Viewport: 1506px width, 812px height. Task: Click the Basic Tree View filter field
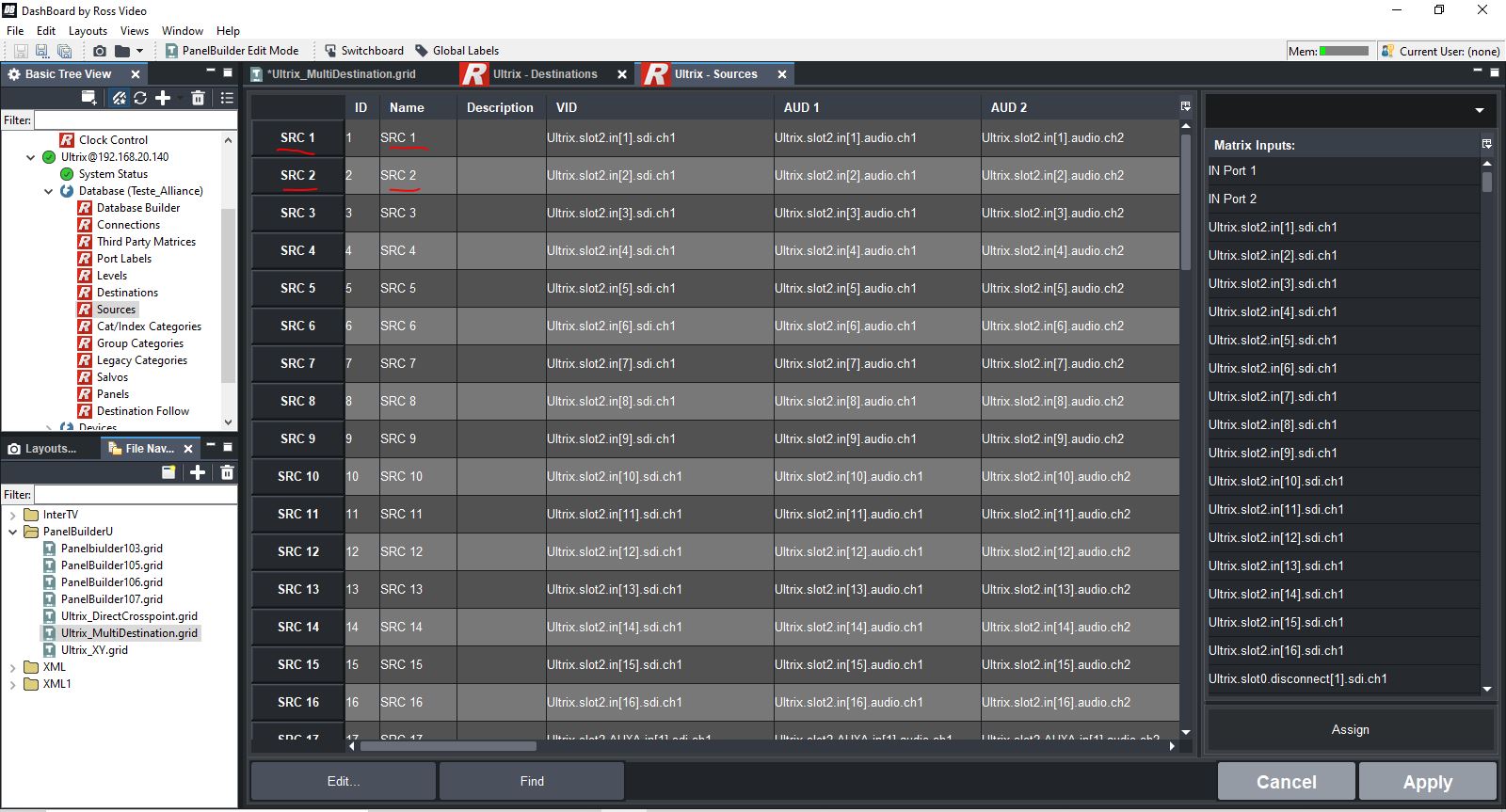coord(136,120)
